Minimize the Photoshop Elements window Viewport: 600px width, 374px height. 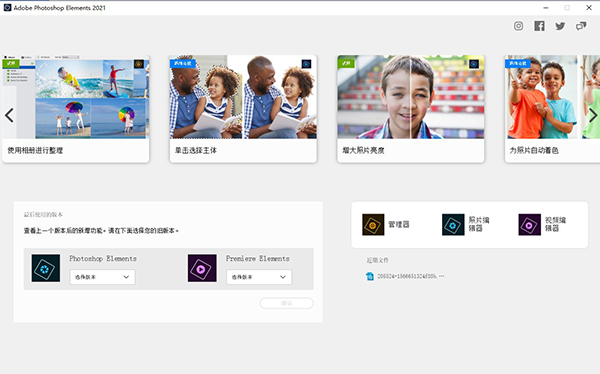coord(546,8)
